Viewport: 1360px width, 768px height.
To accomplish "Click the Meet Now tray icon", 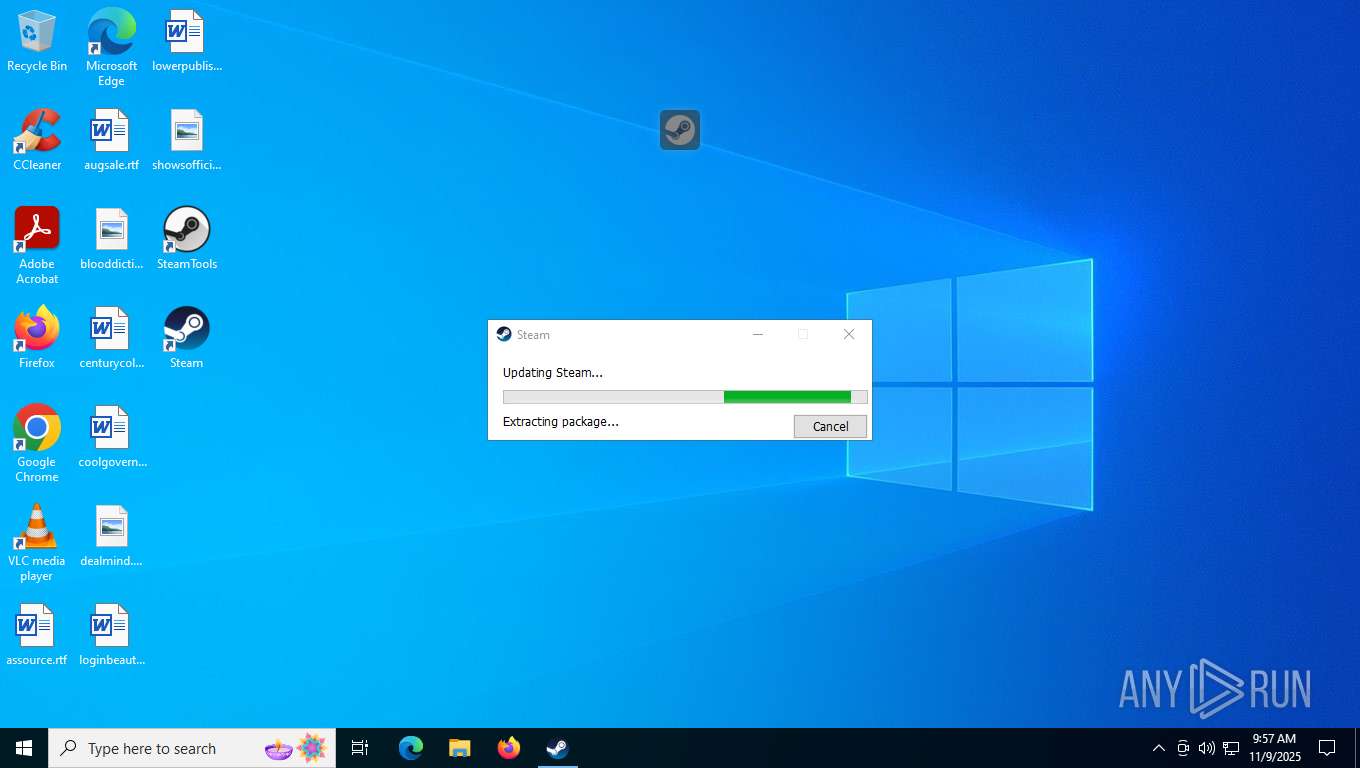I will point(1183,748).
